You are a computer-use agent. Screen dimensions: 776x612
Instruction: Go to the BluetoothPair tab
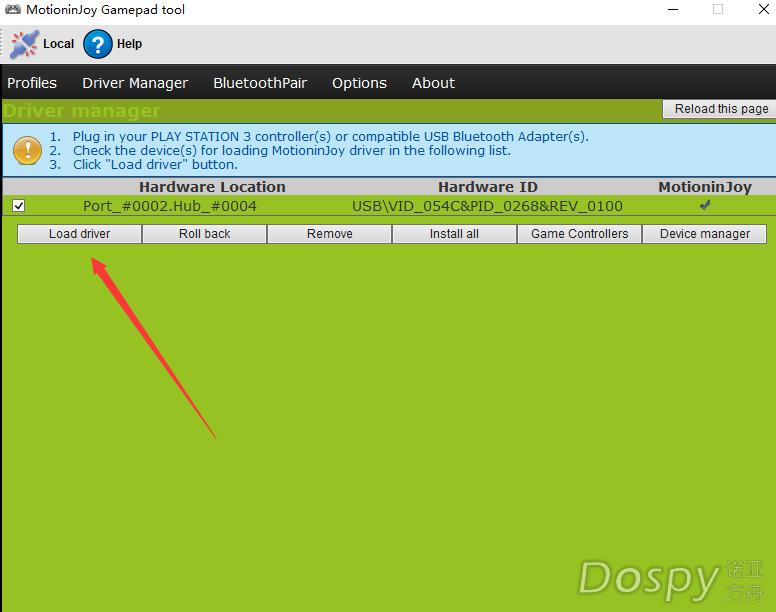pyautogui.click(x=260, y=83)
